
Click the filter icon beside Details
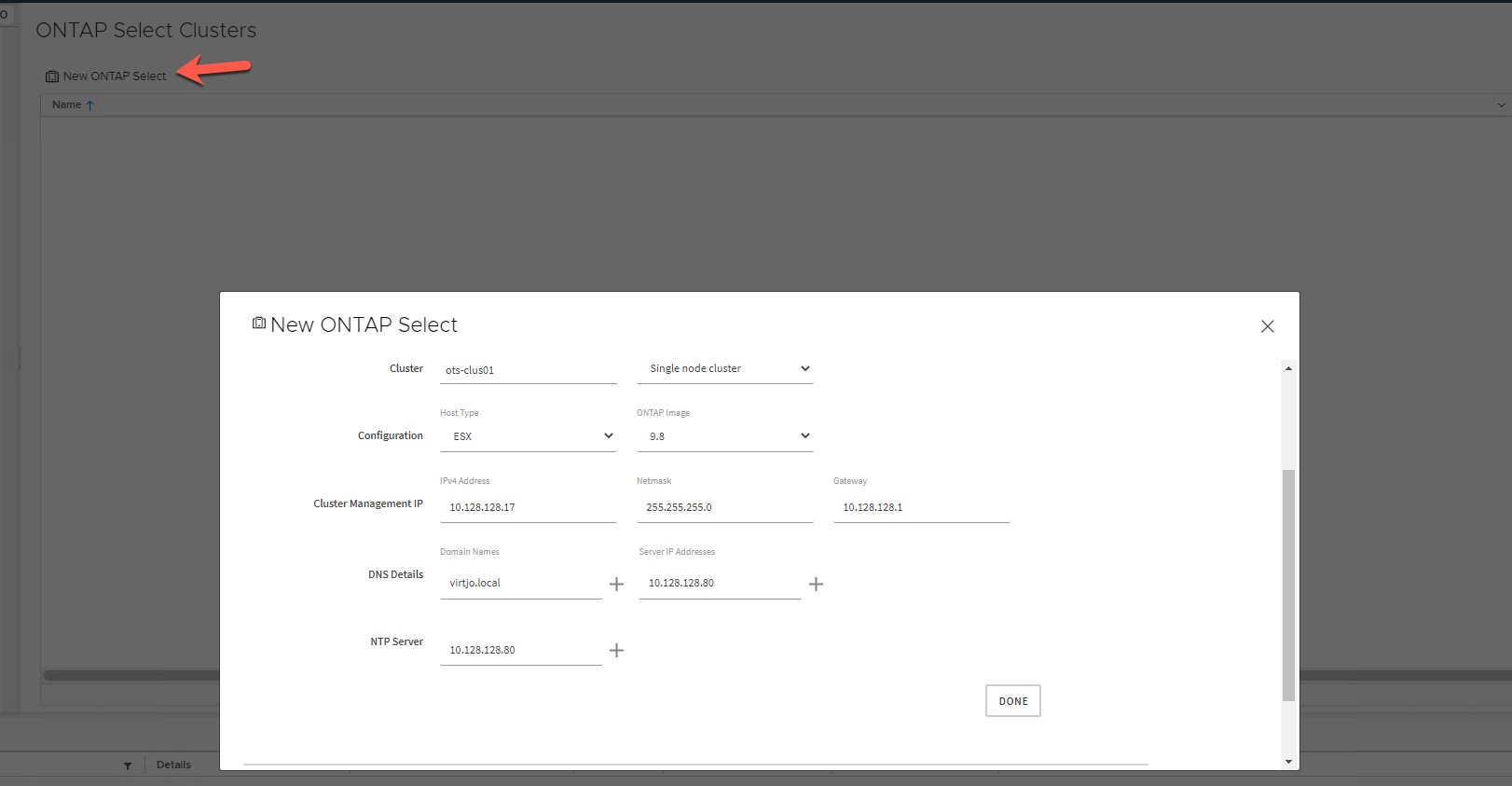(128, 765)
